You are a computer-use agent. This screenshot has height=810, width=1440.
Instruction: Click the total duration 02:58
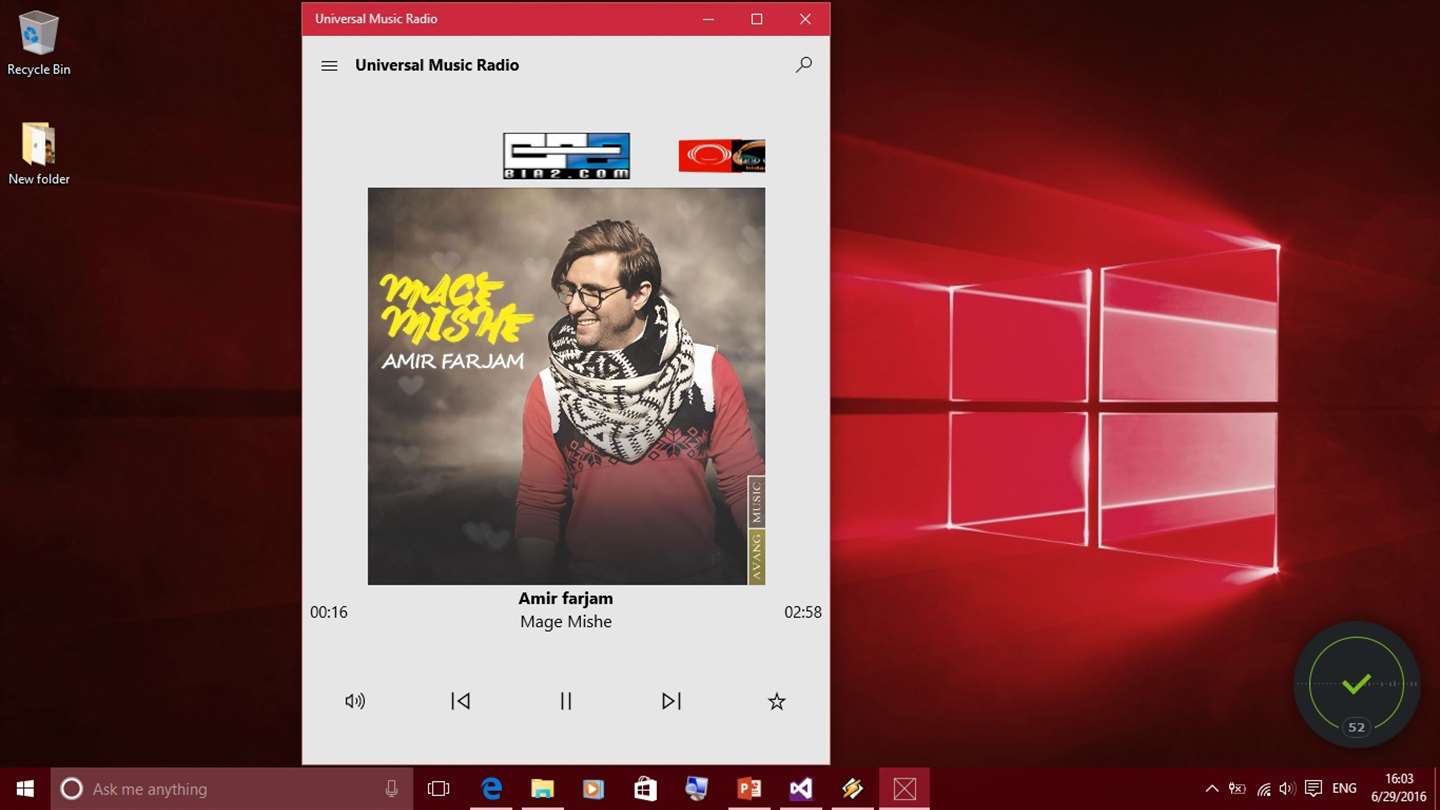tap(803, 612)
